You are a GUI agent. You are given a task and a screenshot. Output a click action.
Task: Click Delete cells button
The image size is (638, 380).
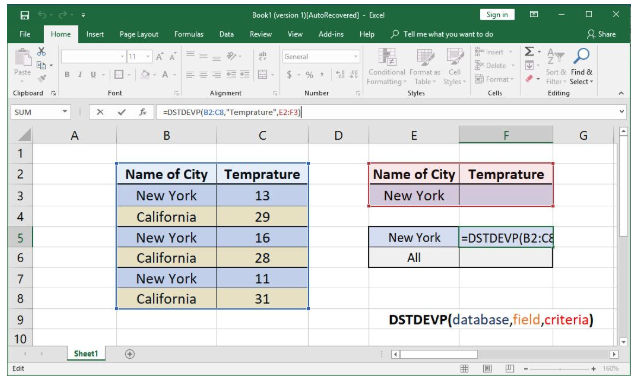pyautogui.click(x=494, y=66)
